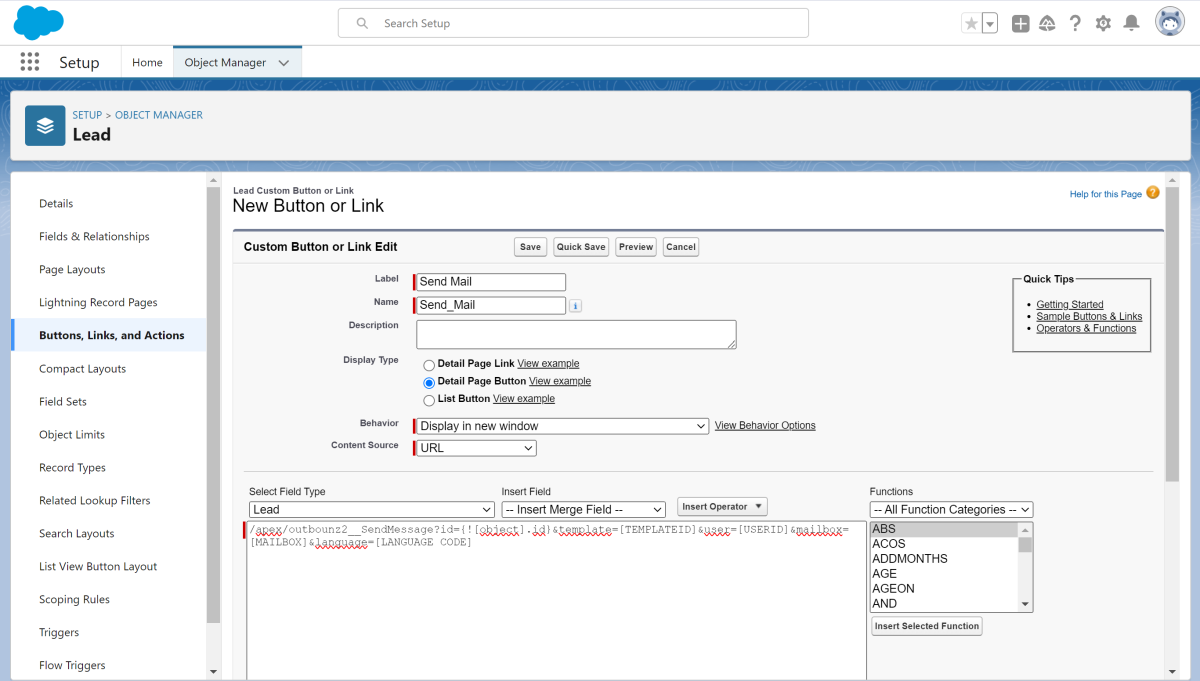This screenshot has height=681, width=1200.
Task: Open View example for Detail Page Link
Action: tap(548, 364)
